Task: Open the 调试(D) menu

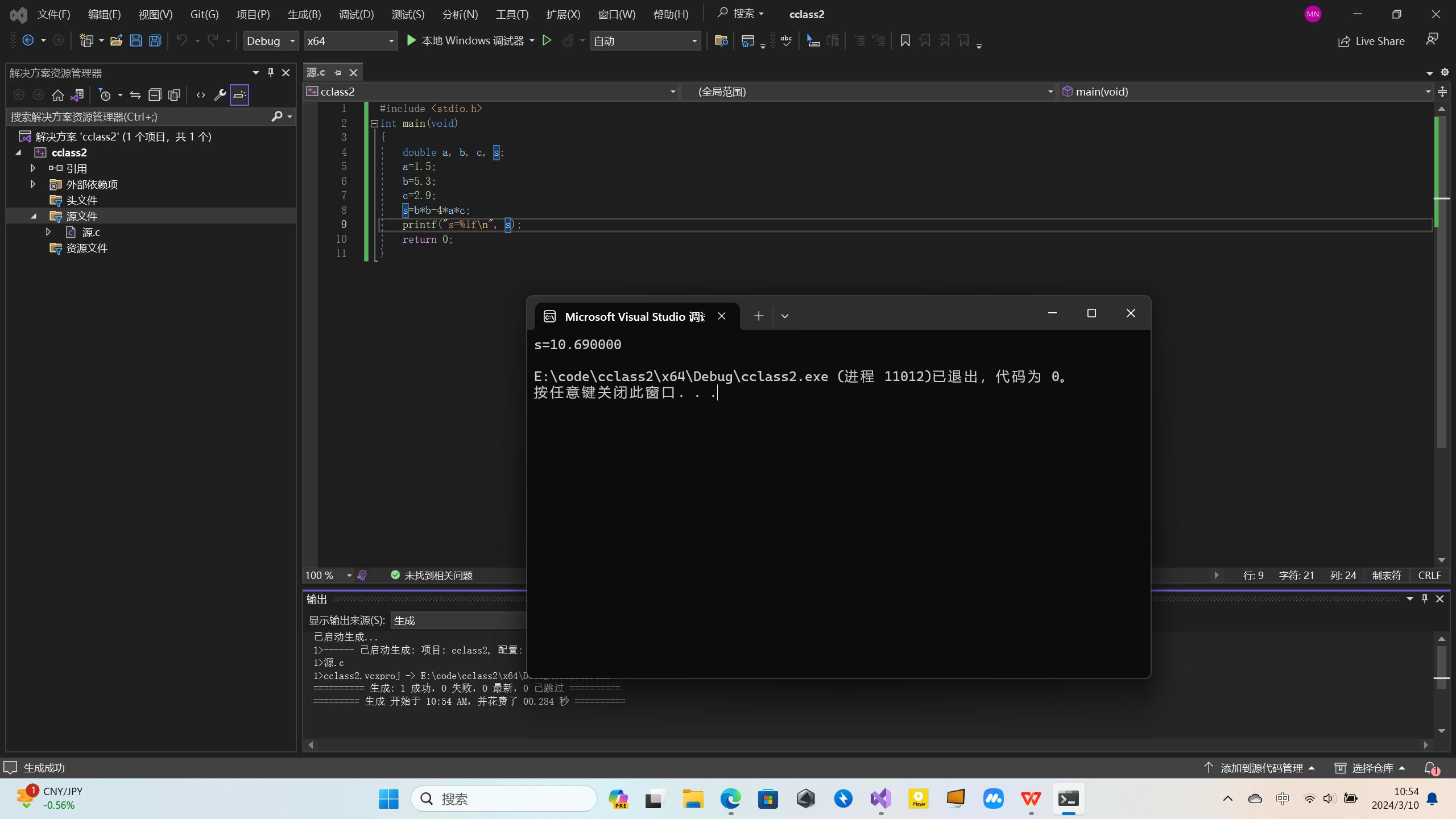Action: click(356, 14)
